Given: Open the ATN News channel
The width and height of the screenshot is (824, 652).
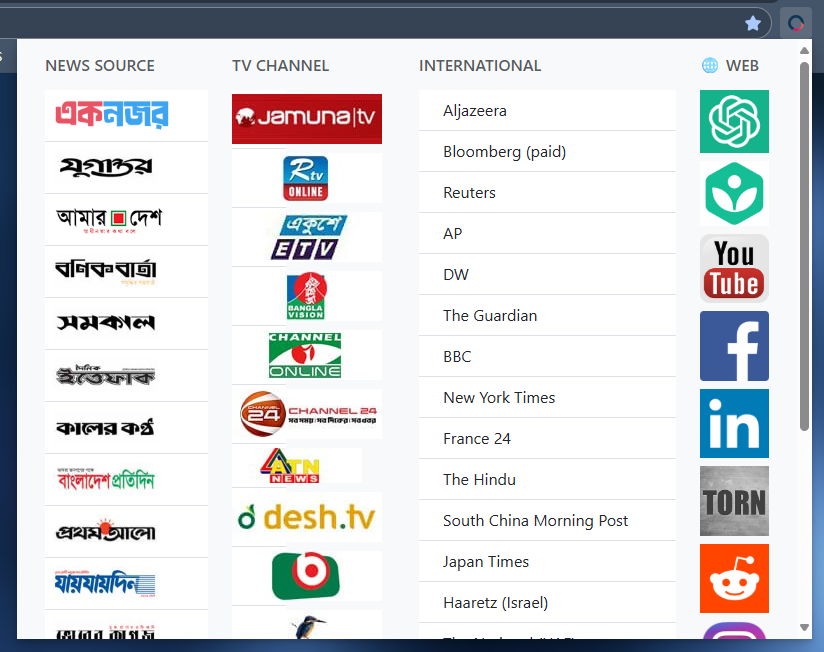Looking at the screenshot, I should [290, 465].
